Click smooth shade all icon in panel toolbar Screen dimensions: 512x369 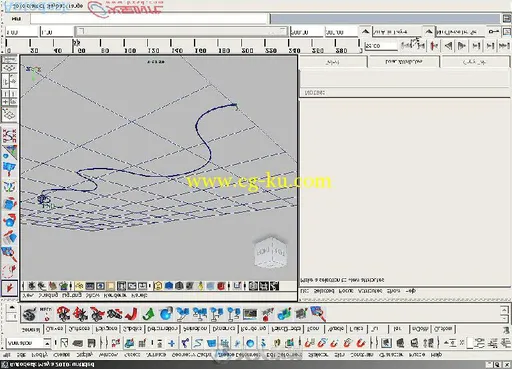[x=169, y=286]
